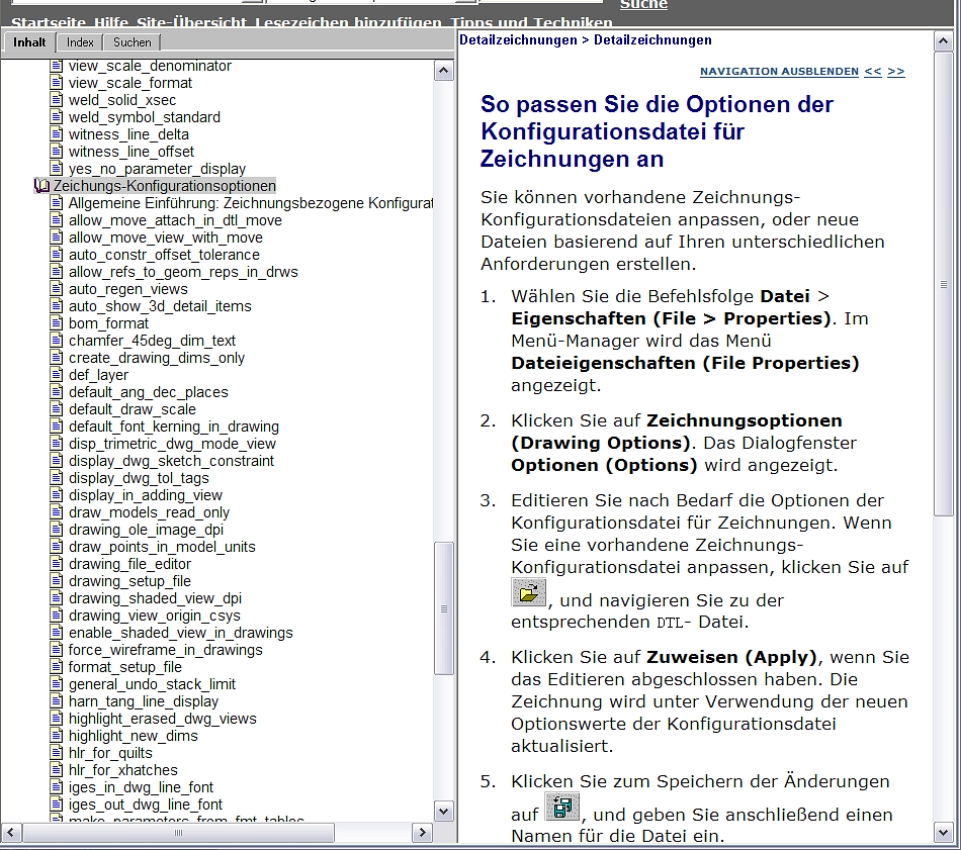Go to previous topic via << link
961x850 pixels.
[x=873, y=72]
